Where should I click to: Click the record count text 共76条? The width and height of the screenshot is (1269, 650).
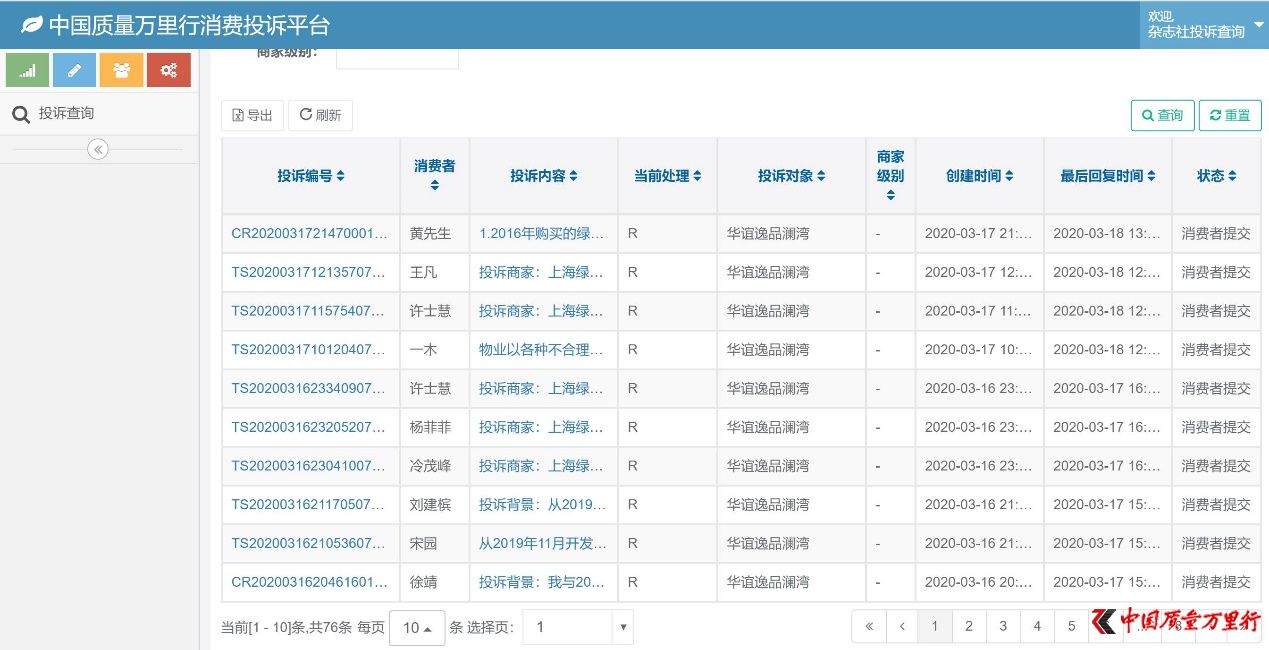329,628
